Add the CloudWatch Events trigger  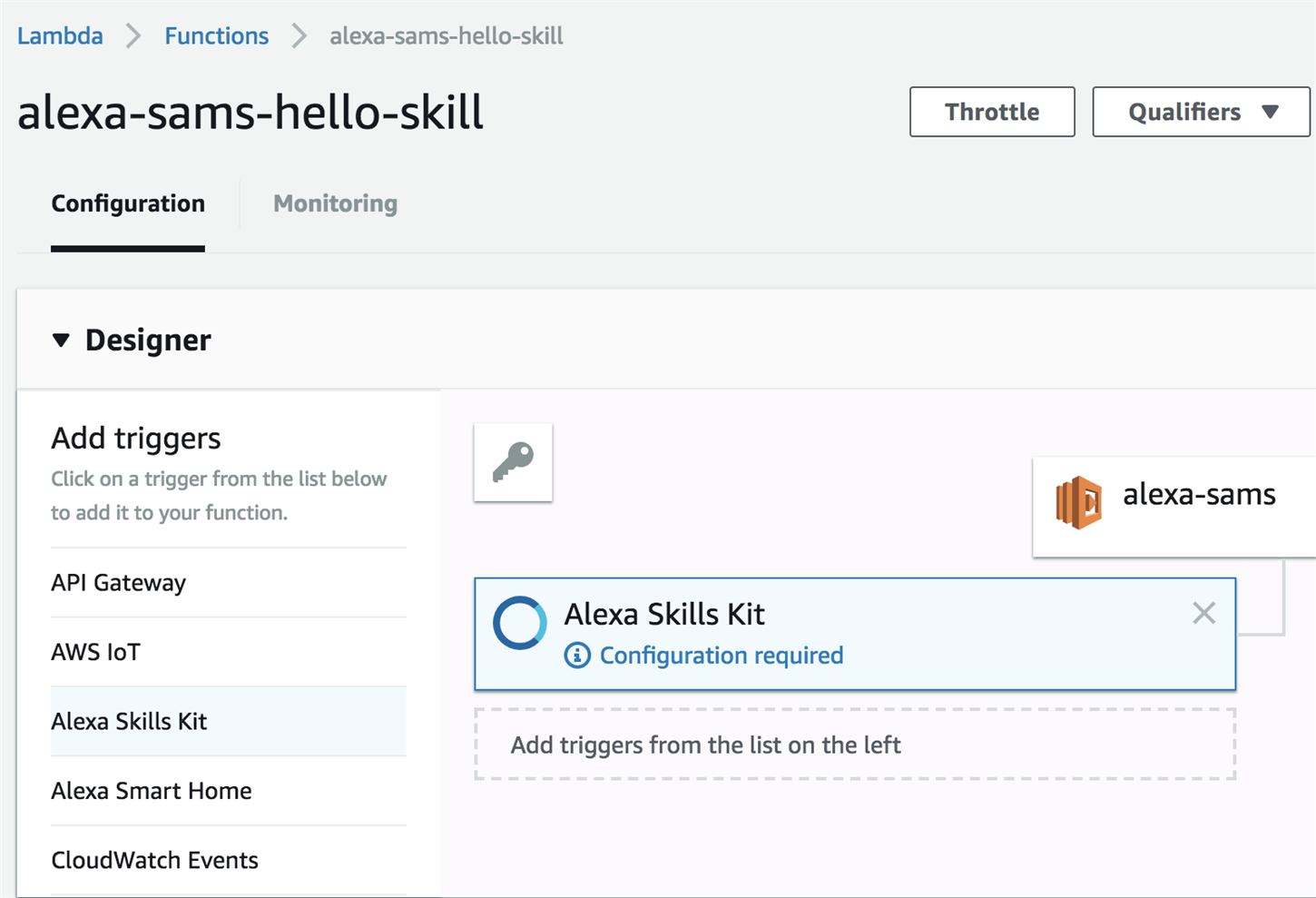coord(154,860)
